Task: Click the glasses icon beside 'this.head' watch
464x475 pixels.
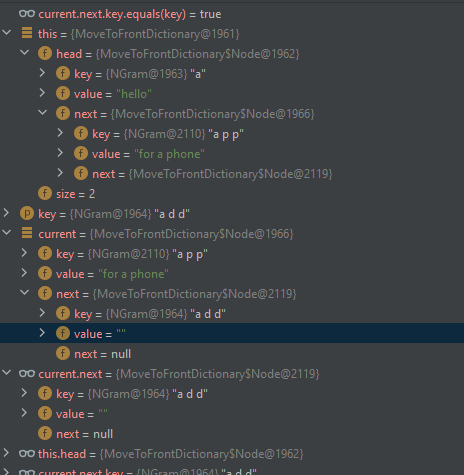Action: (27, 454)
